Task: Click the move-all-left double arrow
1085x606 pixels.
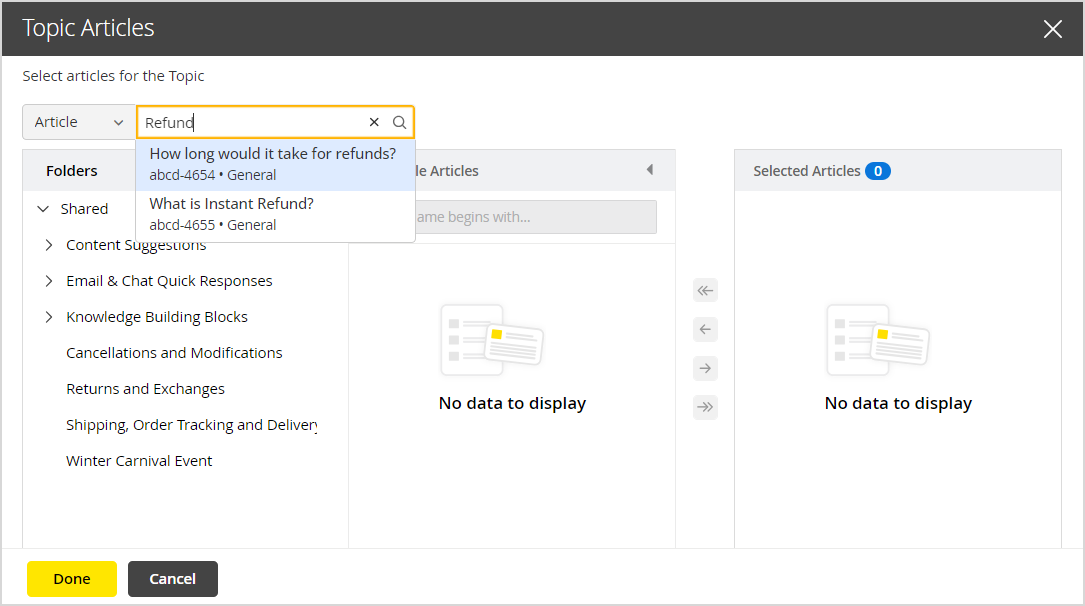Action: coord(705,289)
